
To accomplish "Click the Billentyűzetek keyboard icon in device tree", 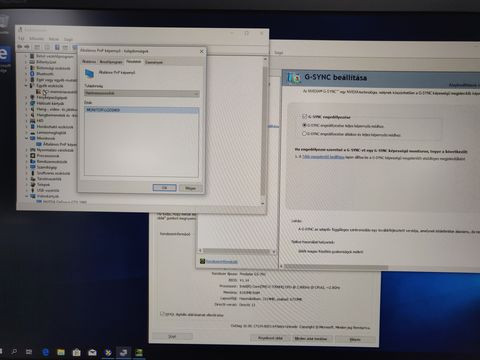I will 32,62.
